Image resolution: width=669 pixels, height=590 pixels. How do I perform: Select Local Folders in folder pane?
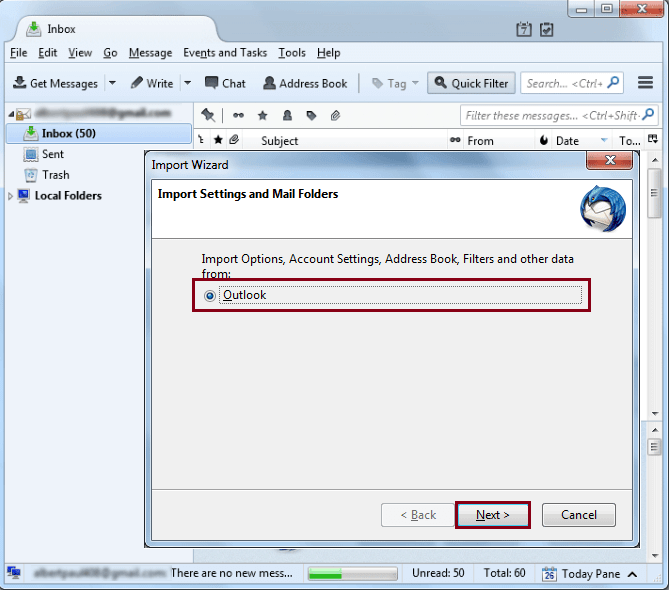pyautogui.click(x=68, y=196)
